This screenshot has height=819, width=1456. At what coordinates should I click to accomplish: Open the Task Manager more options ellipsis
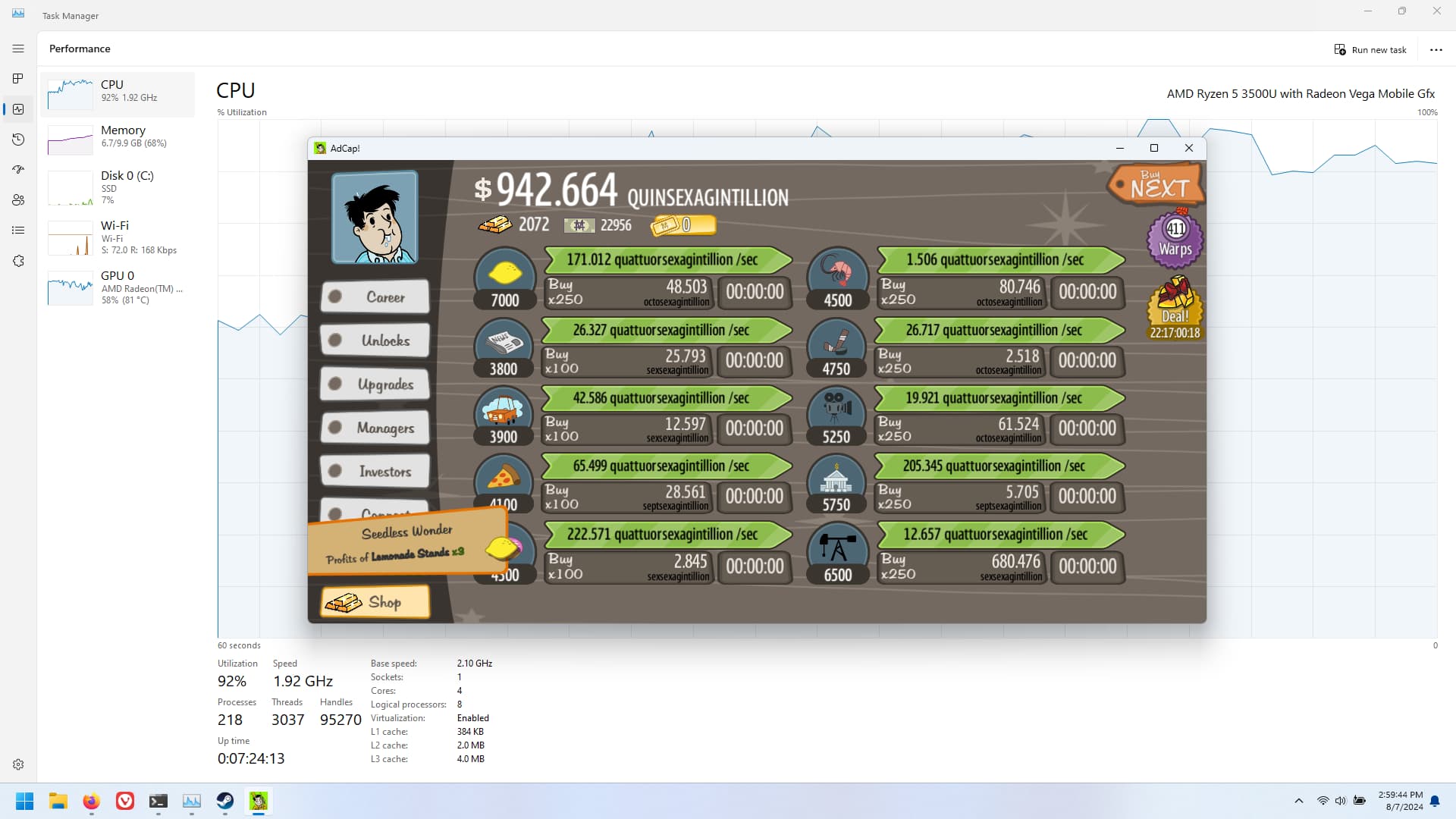click(1436, 50)
